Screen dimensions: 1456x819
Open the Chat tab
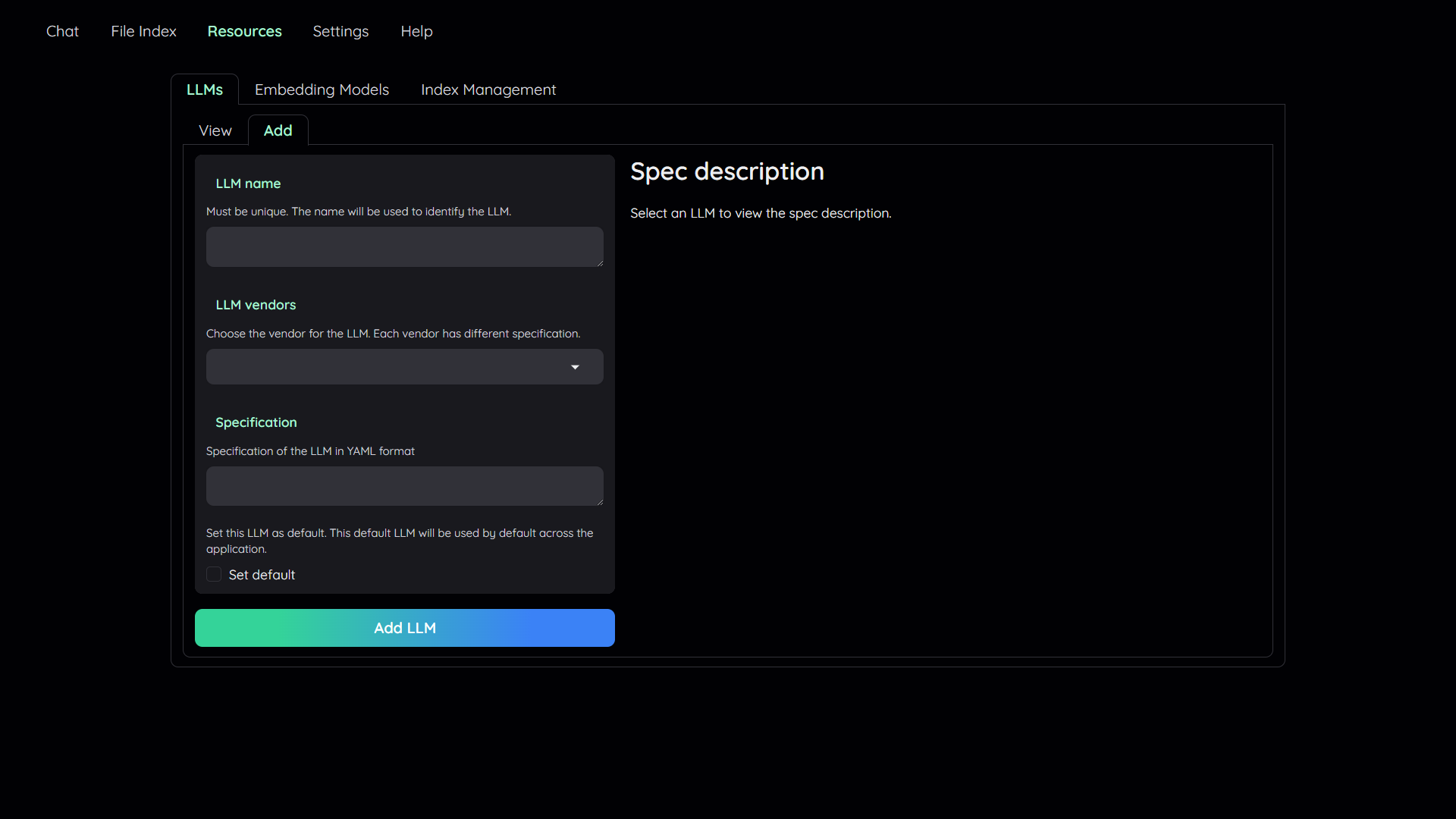pos(62,31)
